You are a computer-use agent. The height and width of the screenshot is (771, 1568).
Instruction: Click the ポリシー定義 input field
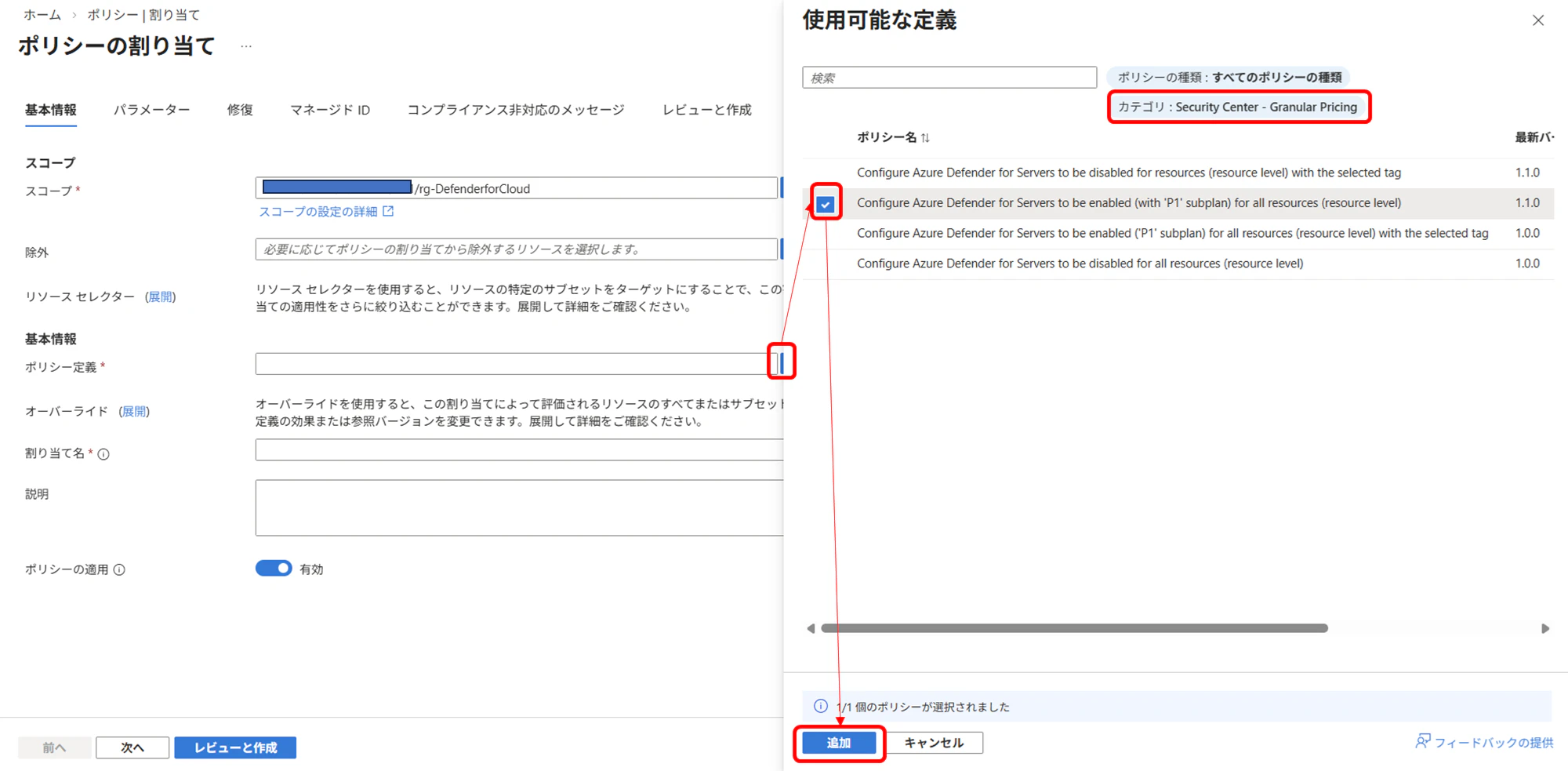point(516,364)
